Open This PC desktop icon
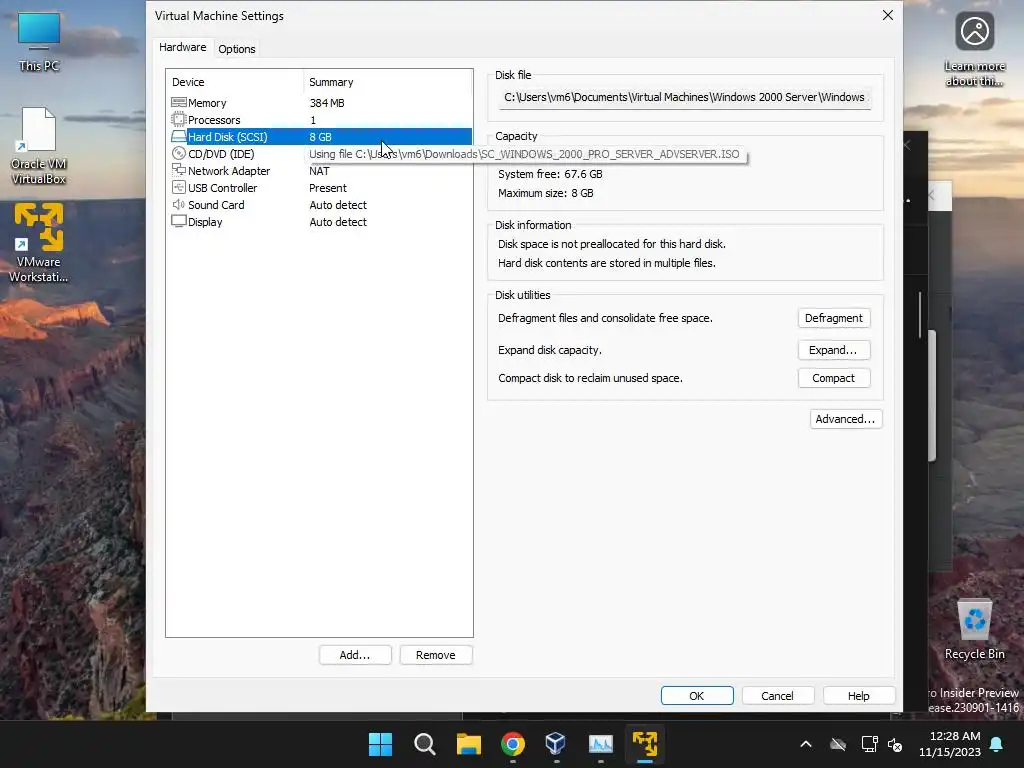Image resolution: width=1024 pixels, height=768 pixels. click(x=39, y=42)
